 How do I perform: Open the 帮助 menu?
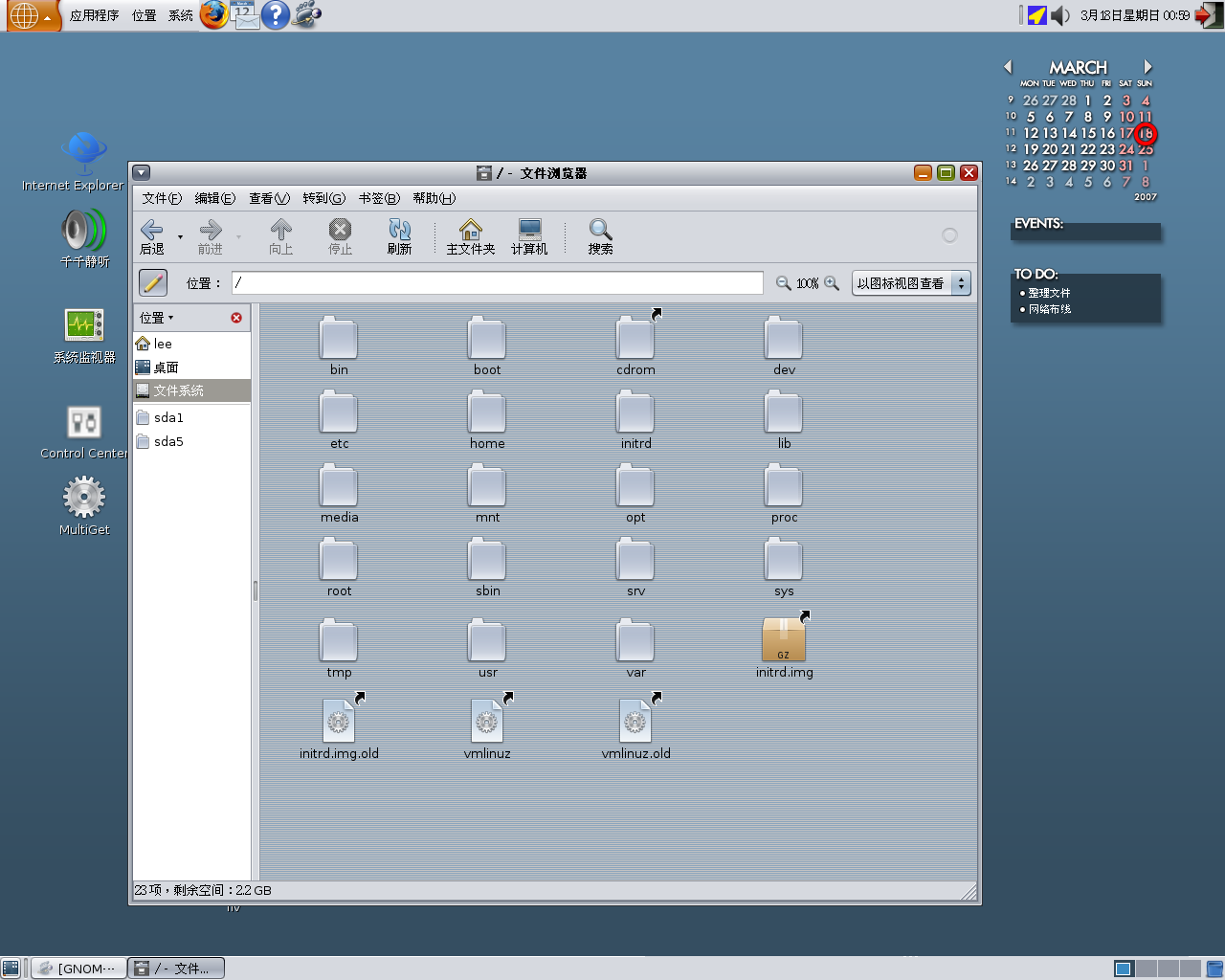pos(434,198)
